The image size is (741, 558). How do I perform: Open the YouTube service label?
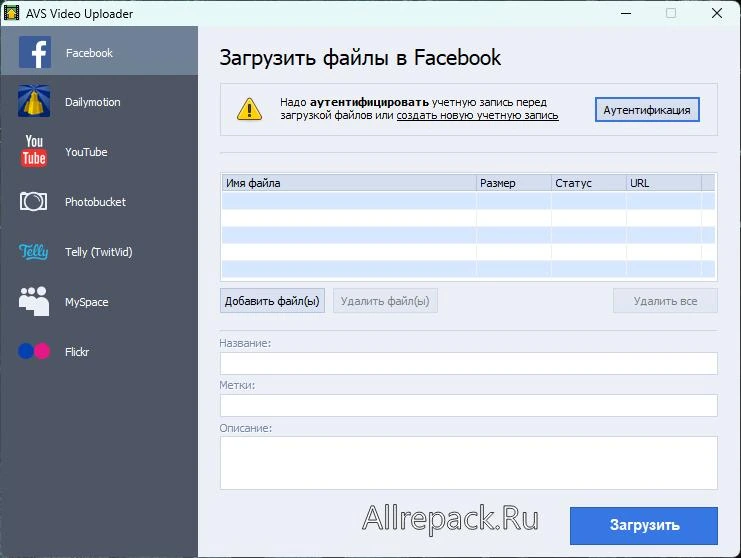(x=86, y=152)
